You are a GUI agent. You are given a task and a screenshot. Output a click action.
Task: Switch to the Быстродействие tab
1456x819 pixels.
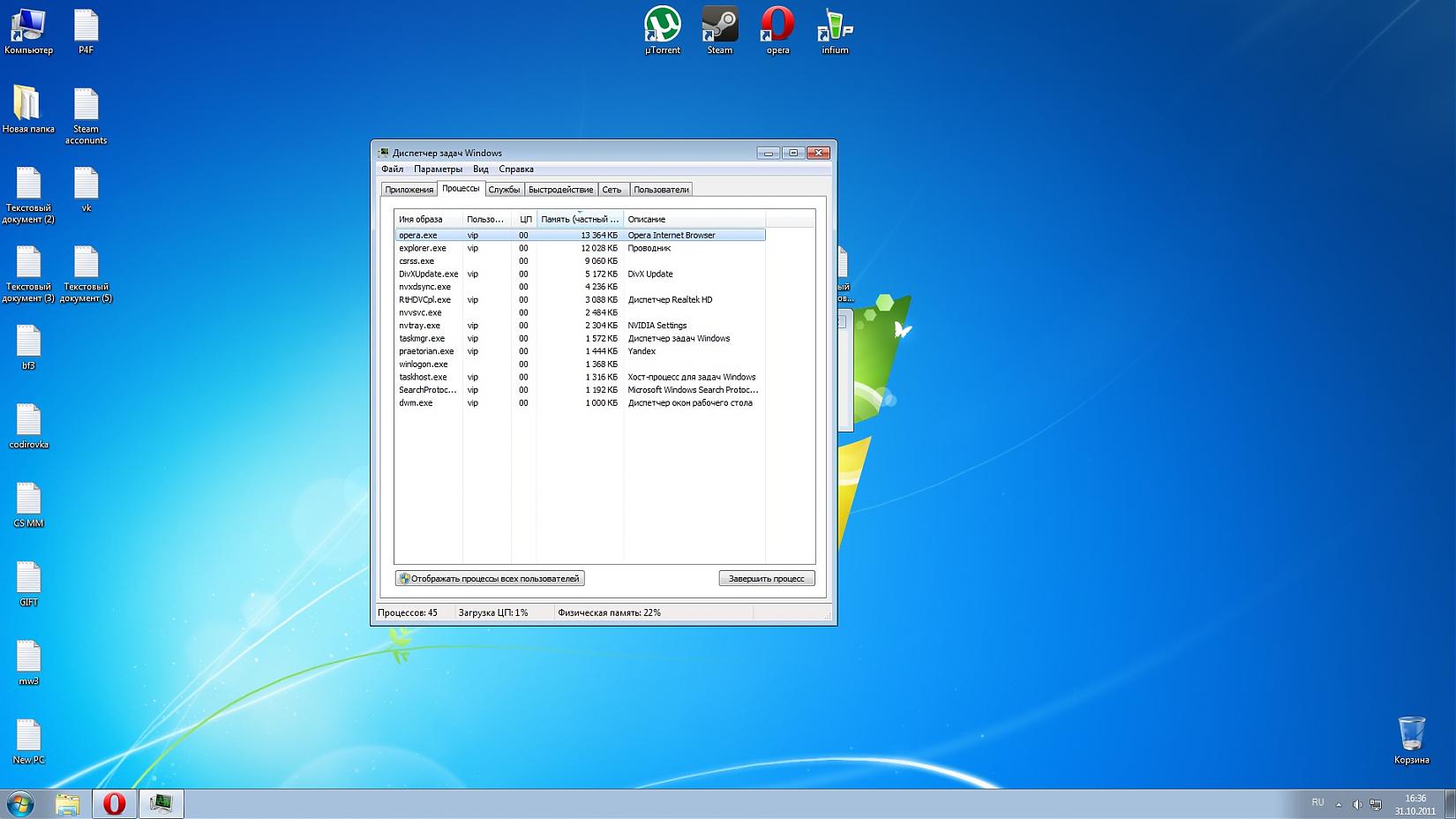(x=560, y=190)
